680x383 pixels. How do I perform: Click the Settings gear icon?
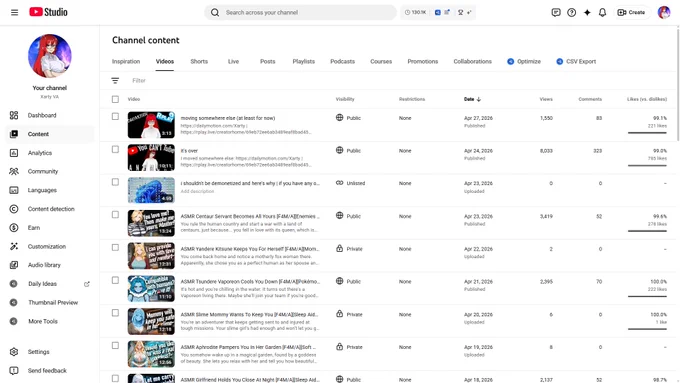click(14, 352)
